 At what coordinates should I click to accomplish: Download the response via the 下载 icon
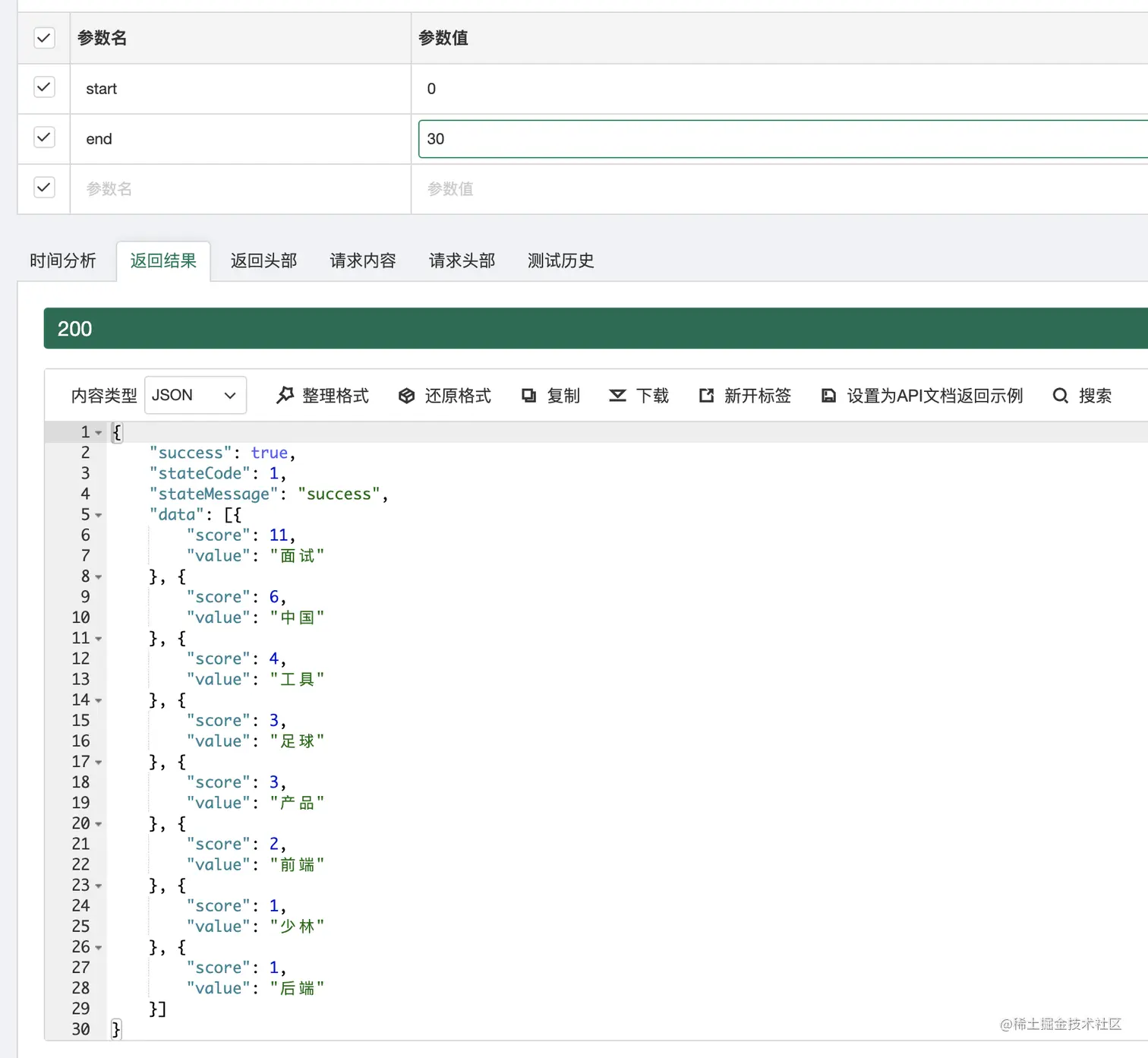[617, 395]
